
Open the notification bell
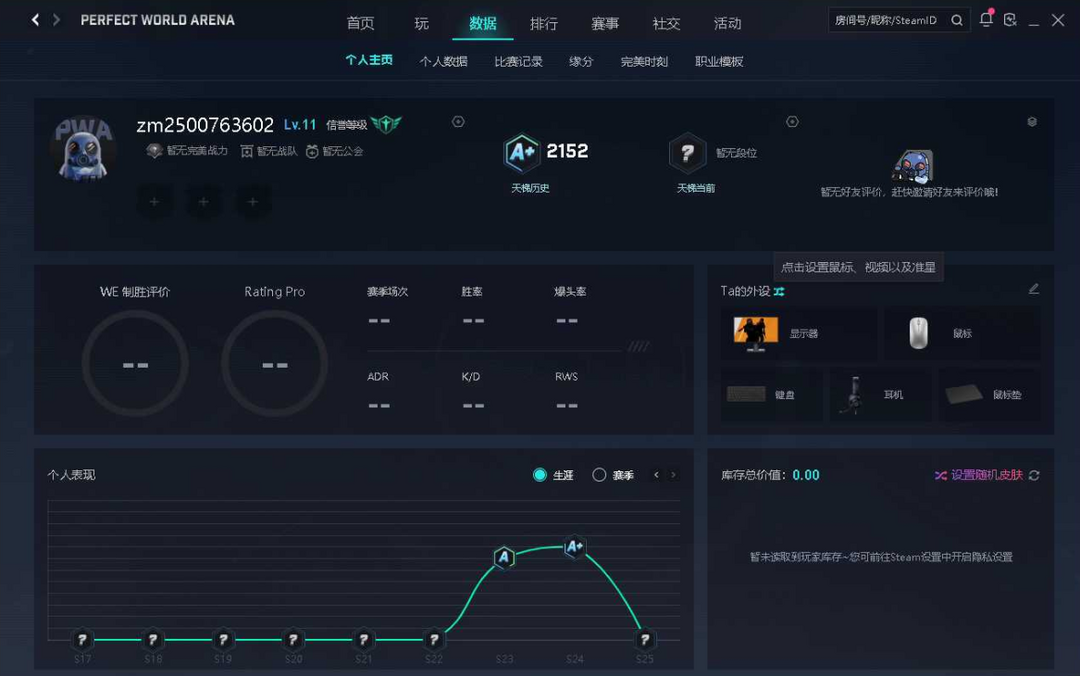(986, 19)
